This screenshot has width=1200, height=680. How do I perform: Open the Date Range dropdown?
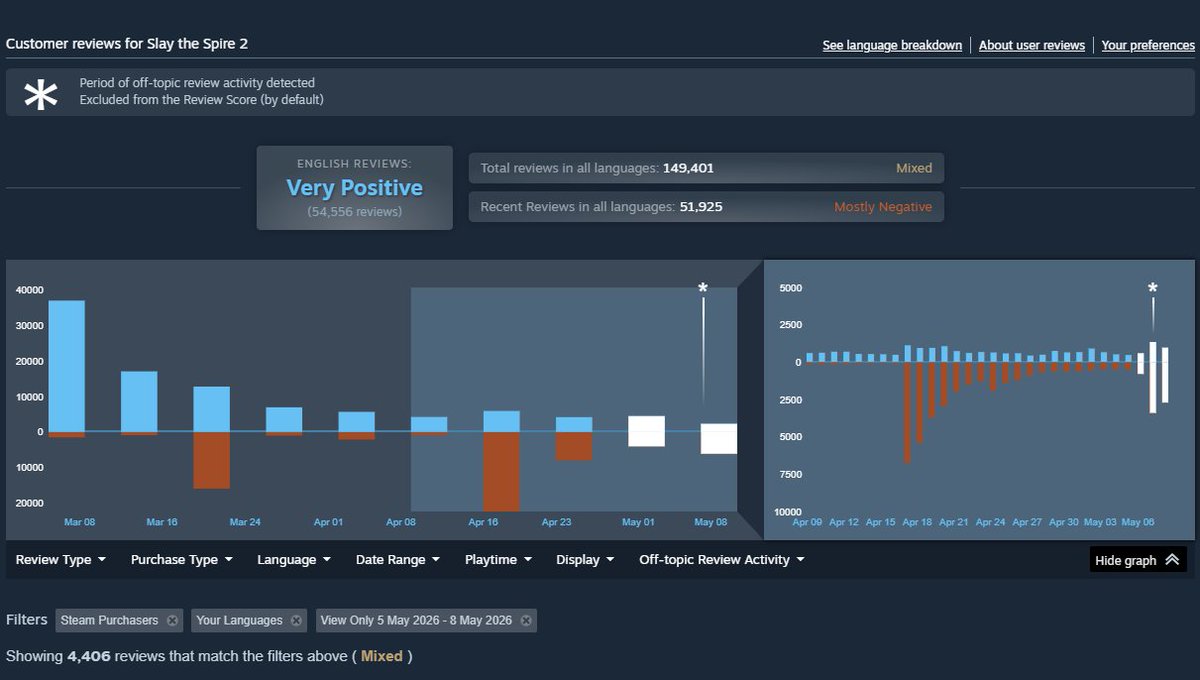[398, 560]
